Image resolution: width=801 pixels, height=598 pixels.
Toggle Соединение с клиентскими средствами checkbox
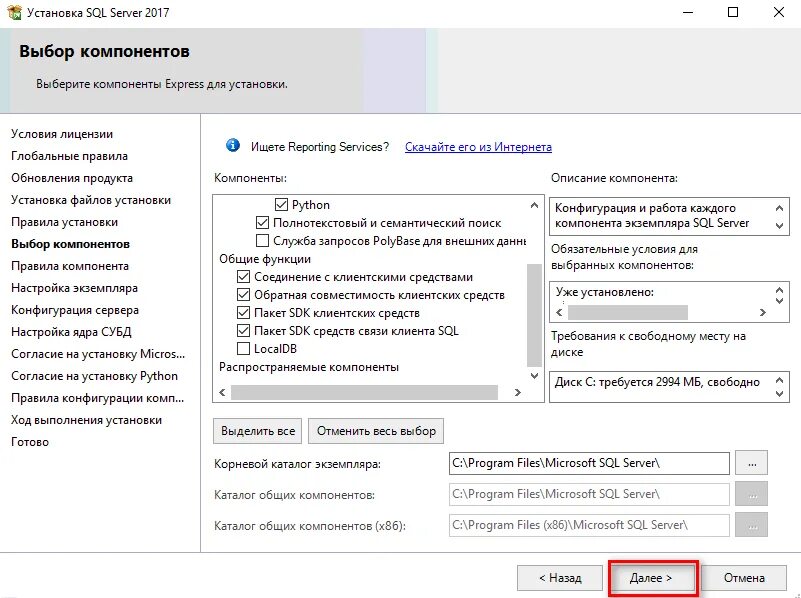243,277
